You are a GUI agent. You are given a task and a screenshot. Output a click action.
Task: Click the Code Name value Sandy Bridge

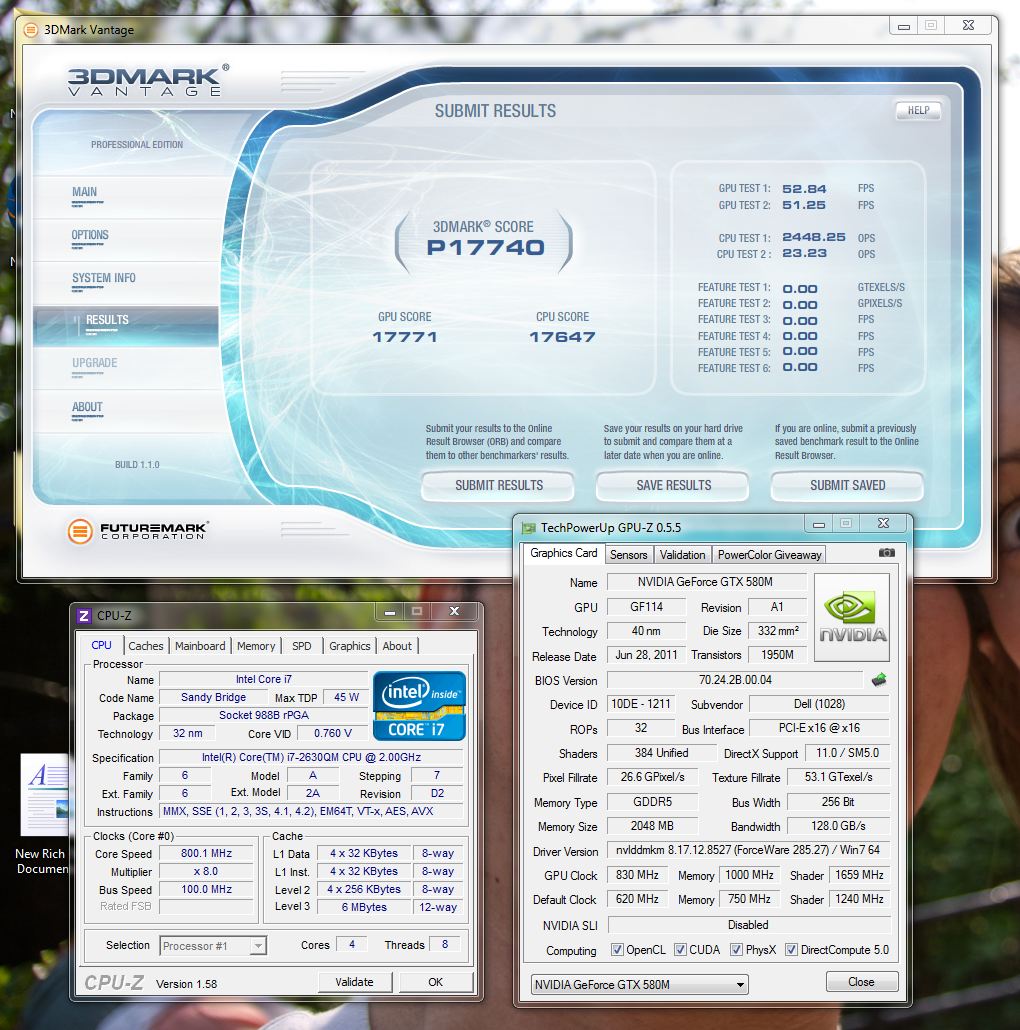pyautogui.click(x=213, y=697)
